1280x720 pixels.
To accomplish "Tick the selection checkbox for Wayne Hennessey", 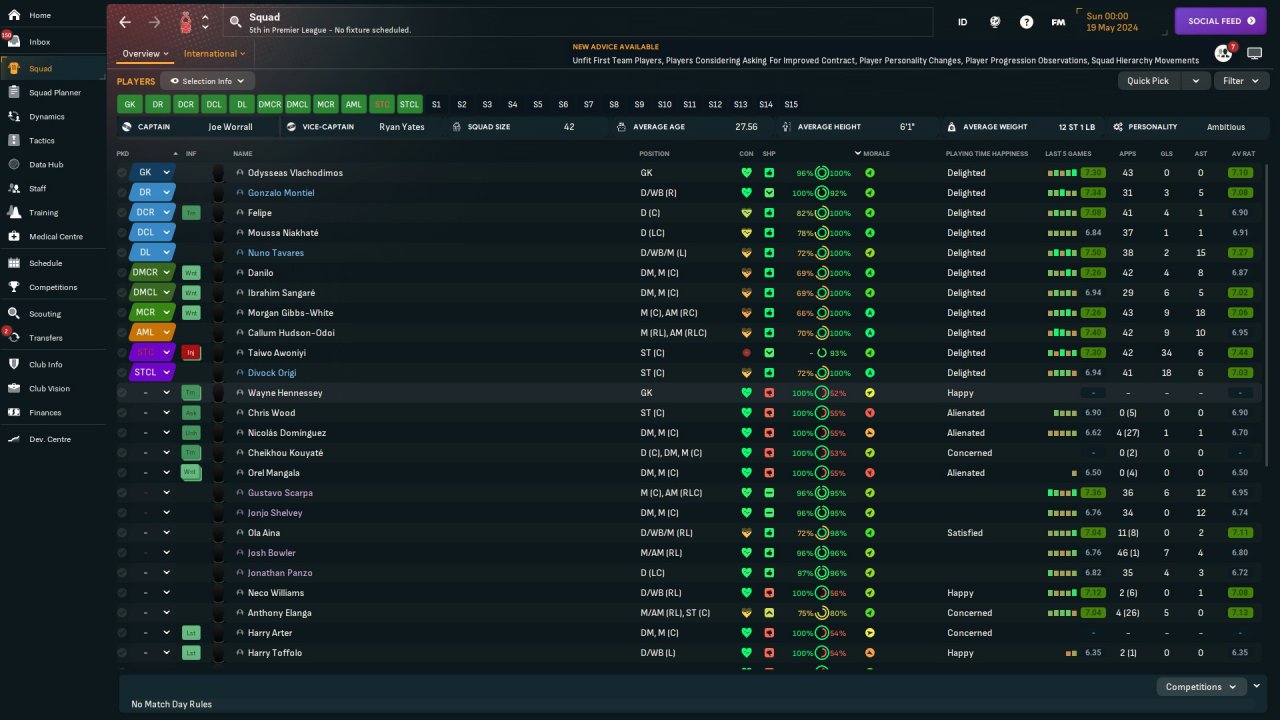I will pyautogui.click(x=122, y=393).
